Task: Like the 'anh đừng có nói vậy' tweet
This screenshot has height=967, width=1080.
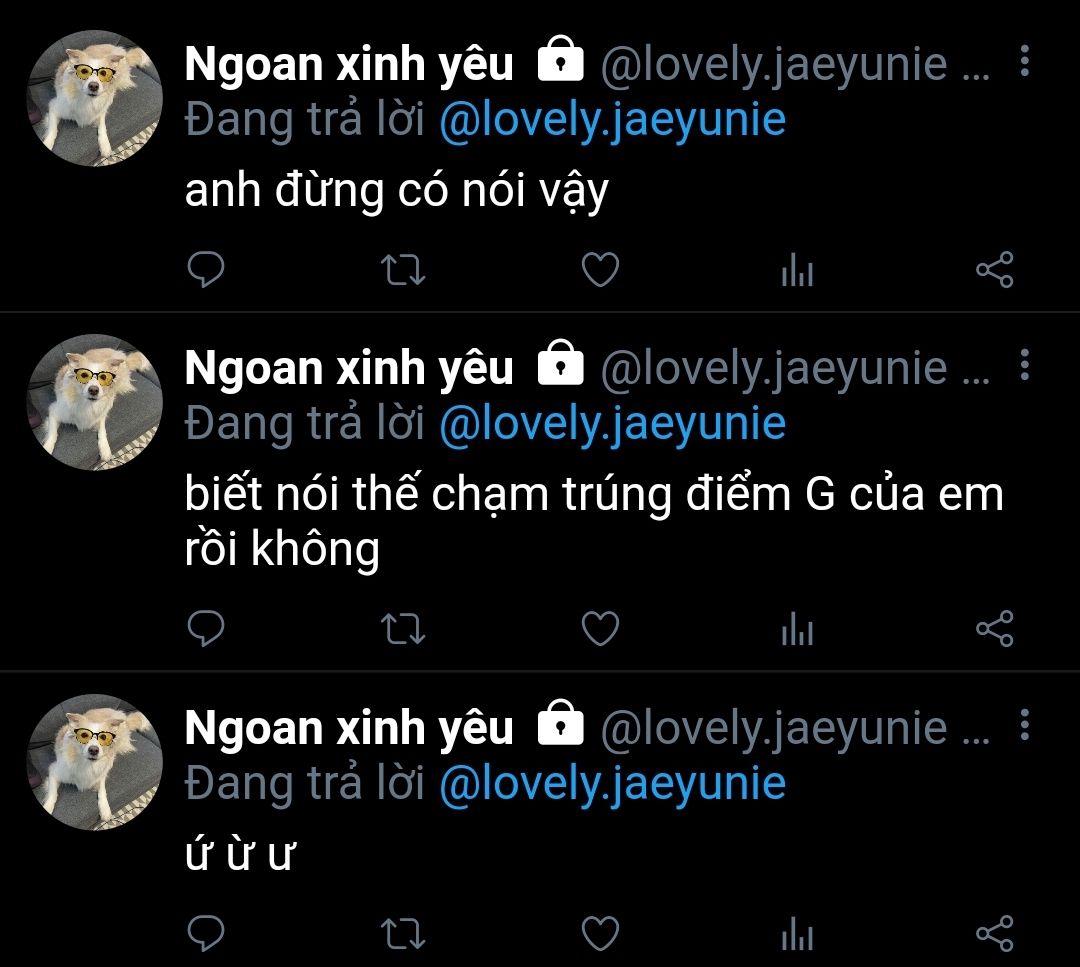Action: 601,269
